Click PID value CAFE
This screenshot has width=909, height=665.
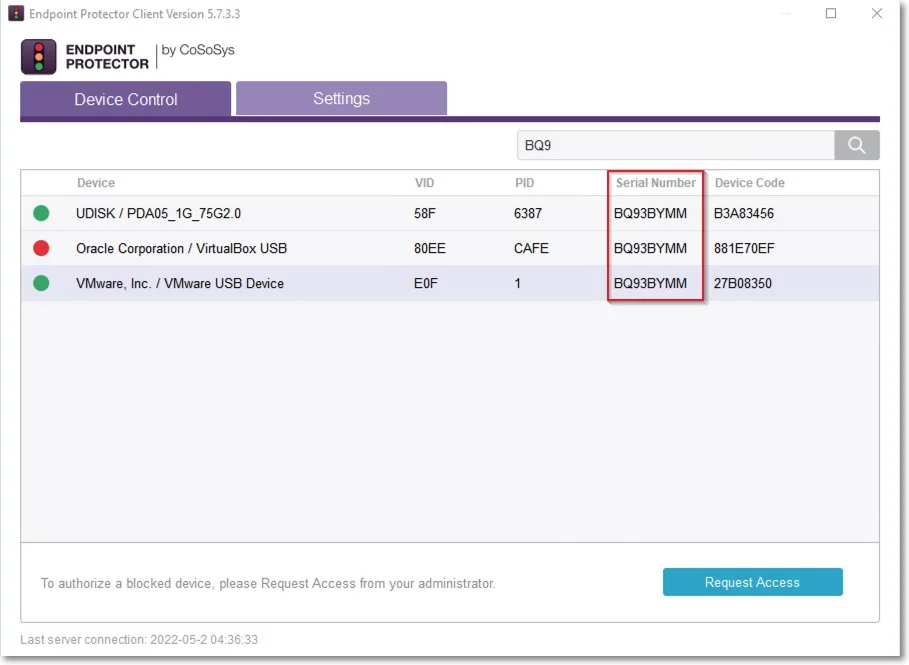click(531, 248)
